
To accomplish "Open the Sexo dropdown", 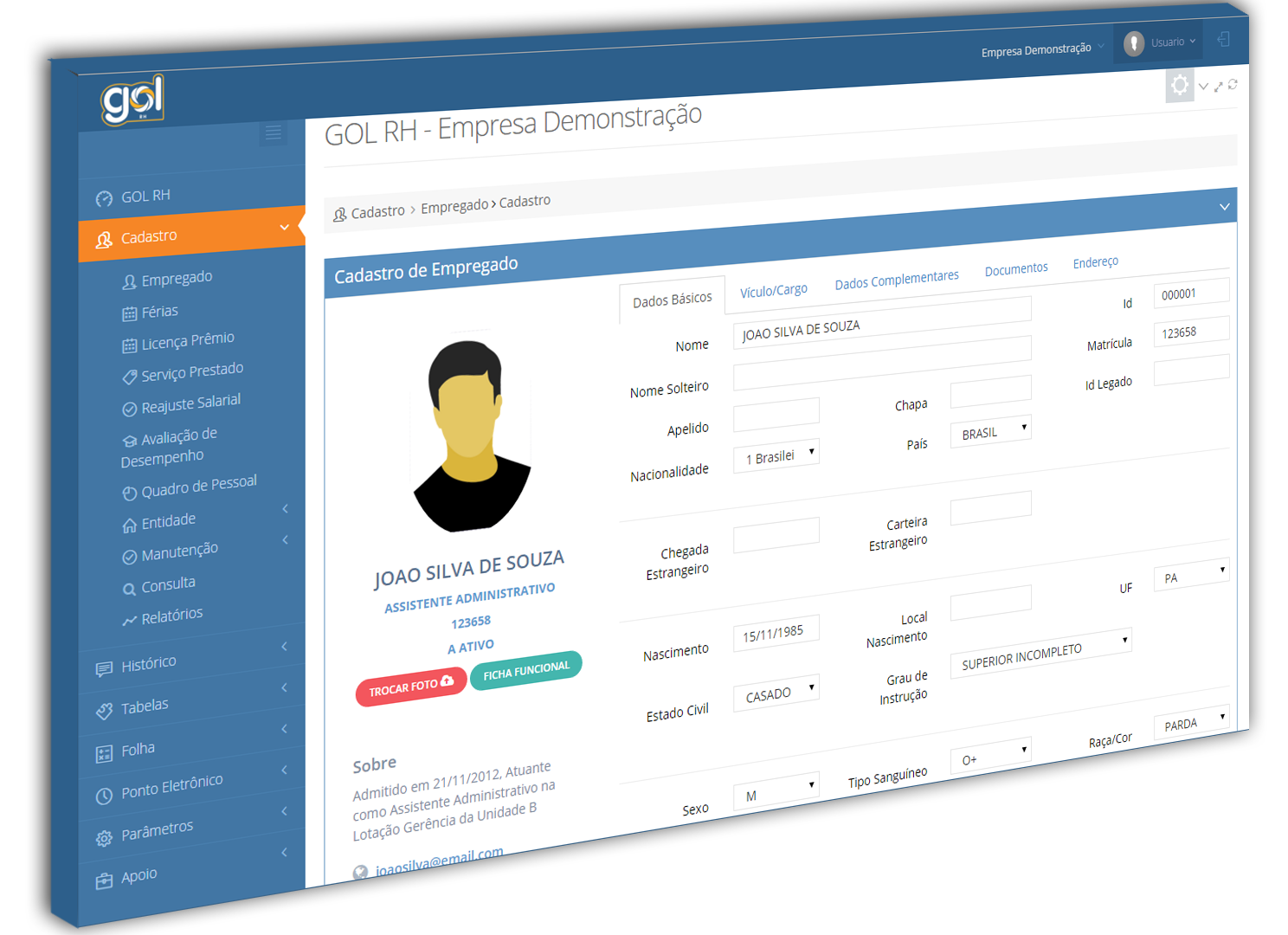I will (x=776, y=792).
